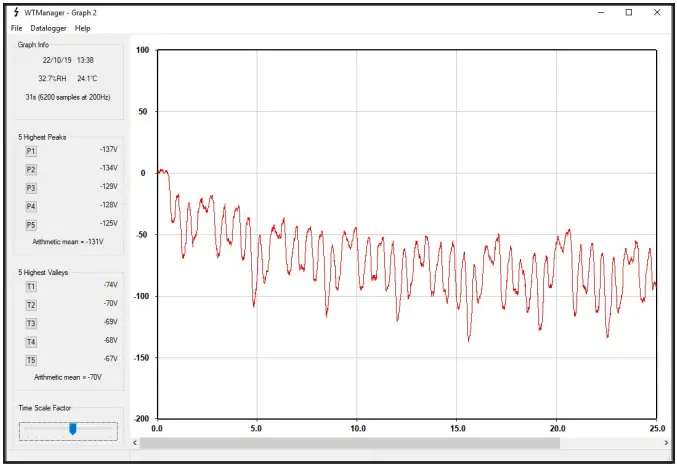Click the -70V value for valley T2
This screenshot has height=466, width=677.
click(111, 304)
